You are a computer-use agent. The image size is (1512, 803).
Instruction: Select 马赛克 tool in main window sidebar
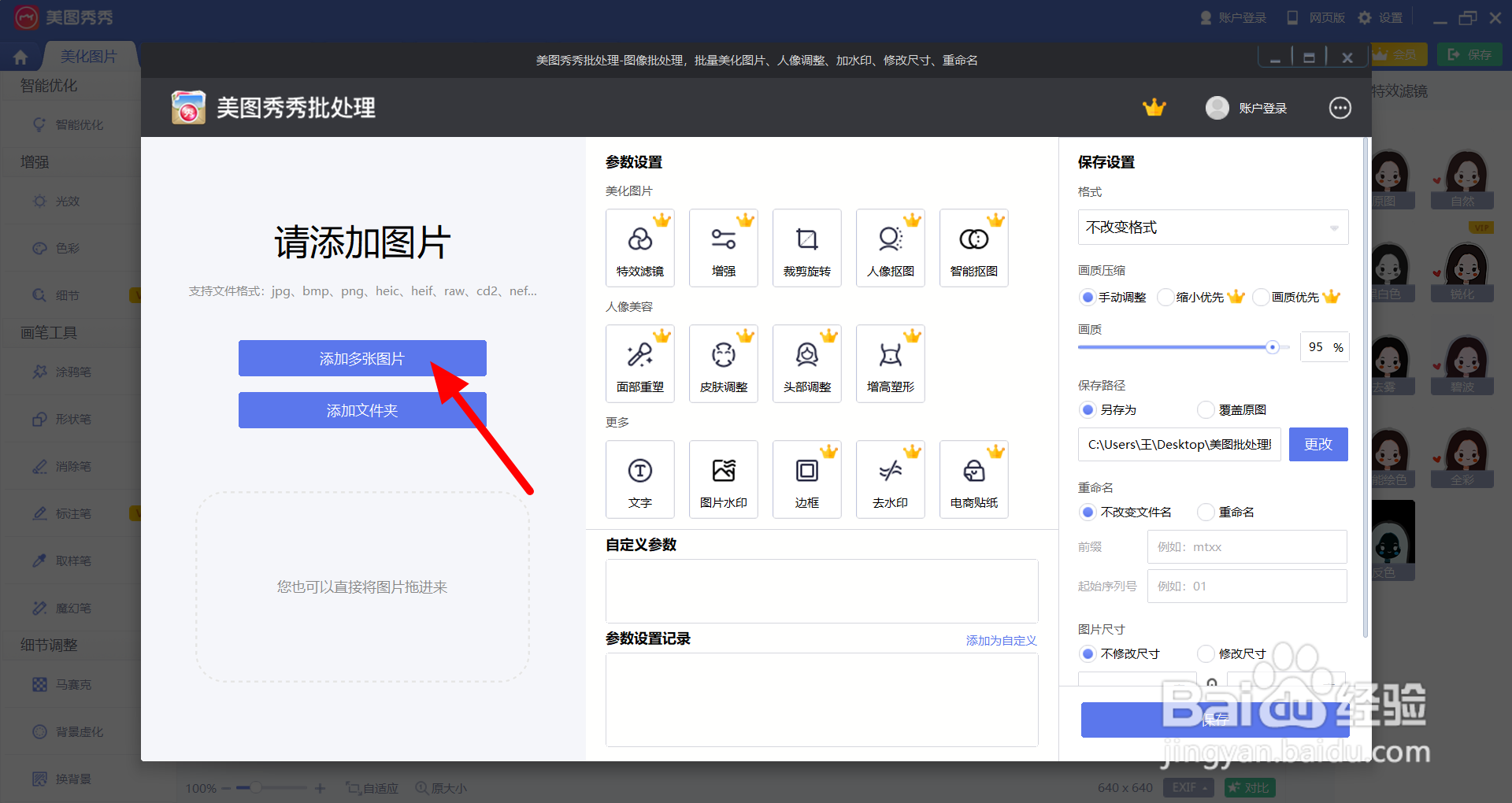click(x=63, y=684)
